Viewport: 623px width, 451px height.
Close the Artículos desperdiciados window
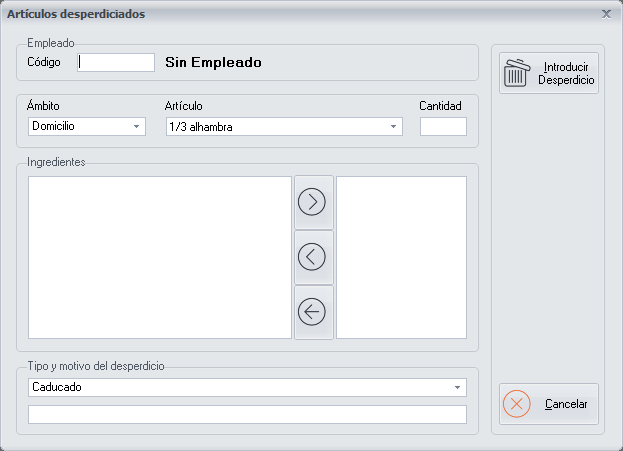(606, 14)
